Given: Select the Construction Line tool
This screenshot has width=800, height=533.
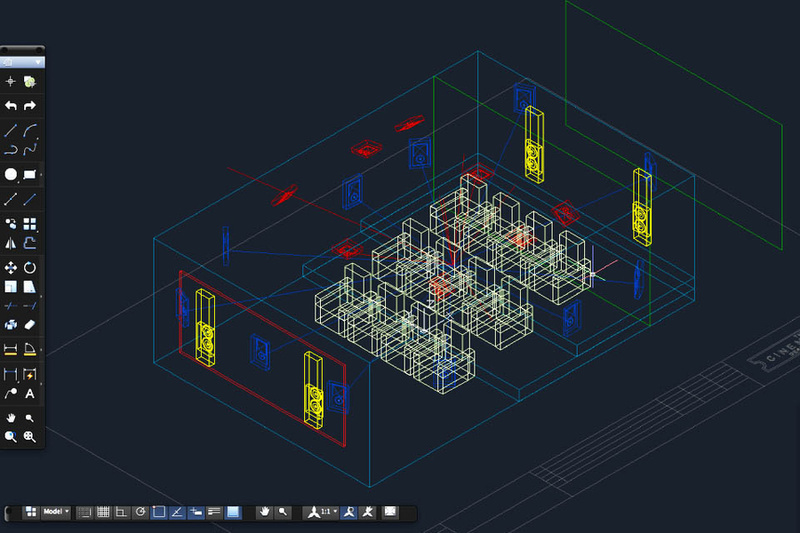Looking at the screenshot, I should (11, 199).
